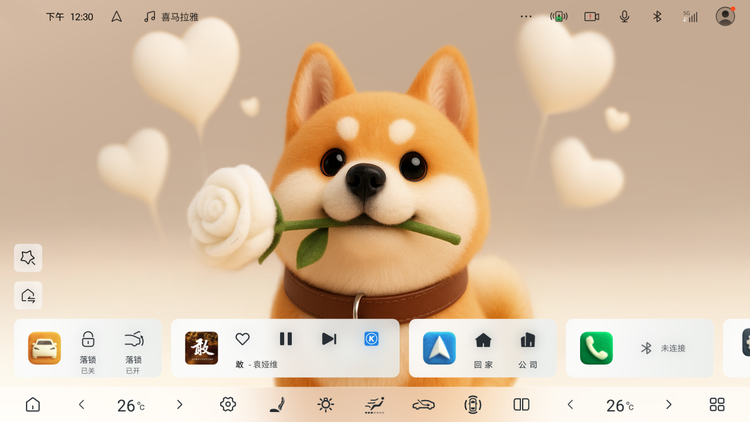Open the user profile avatar
The height and width of the screenshot is (422, 750).
725,16
